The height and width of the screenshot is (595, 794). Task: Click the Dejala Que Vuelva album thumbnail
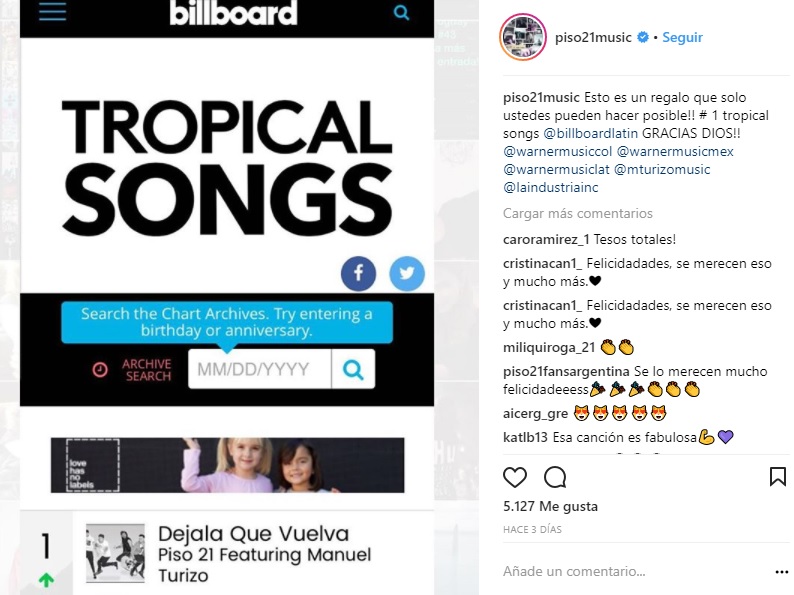[x=115, y=553]
